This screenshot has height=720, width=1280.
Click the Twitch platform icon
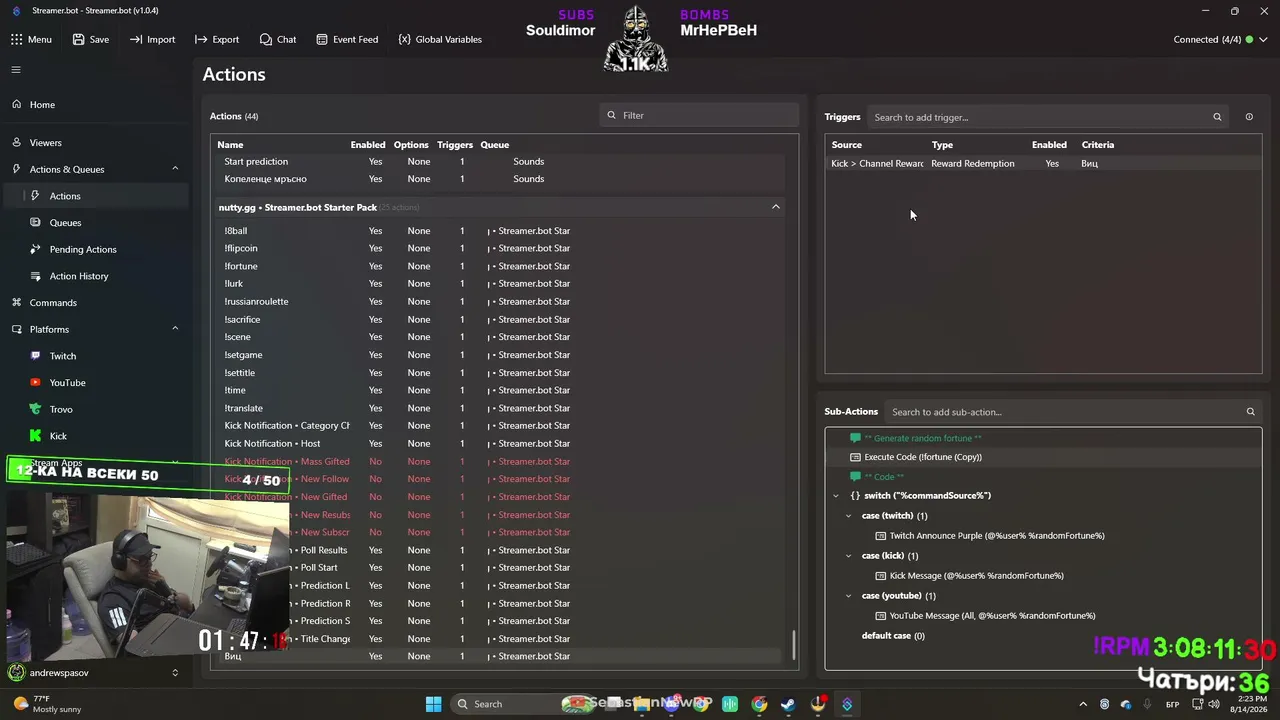tap(36, 356)
